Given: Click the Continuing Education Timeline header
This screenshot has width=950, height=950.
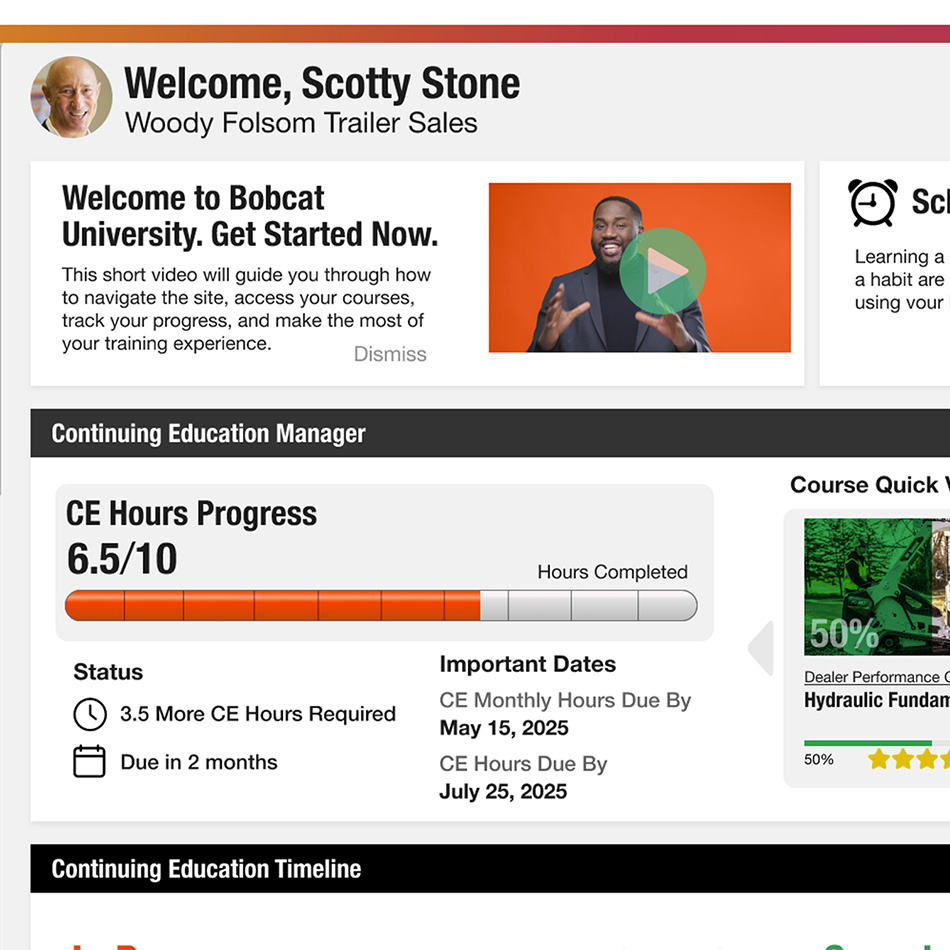Looking at the screenshot, I should point(206,869).
